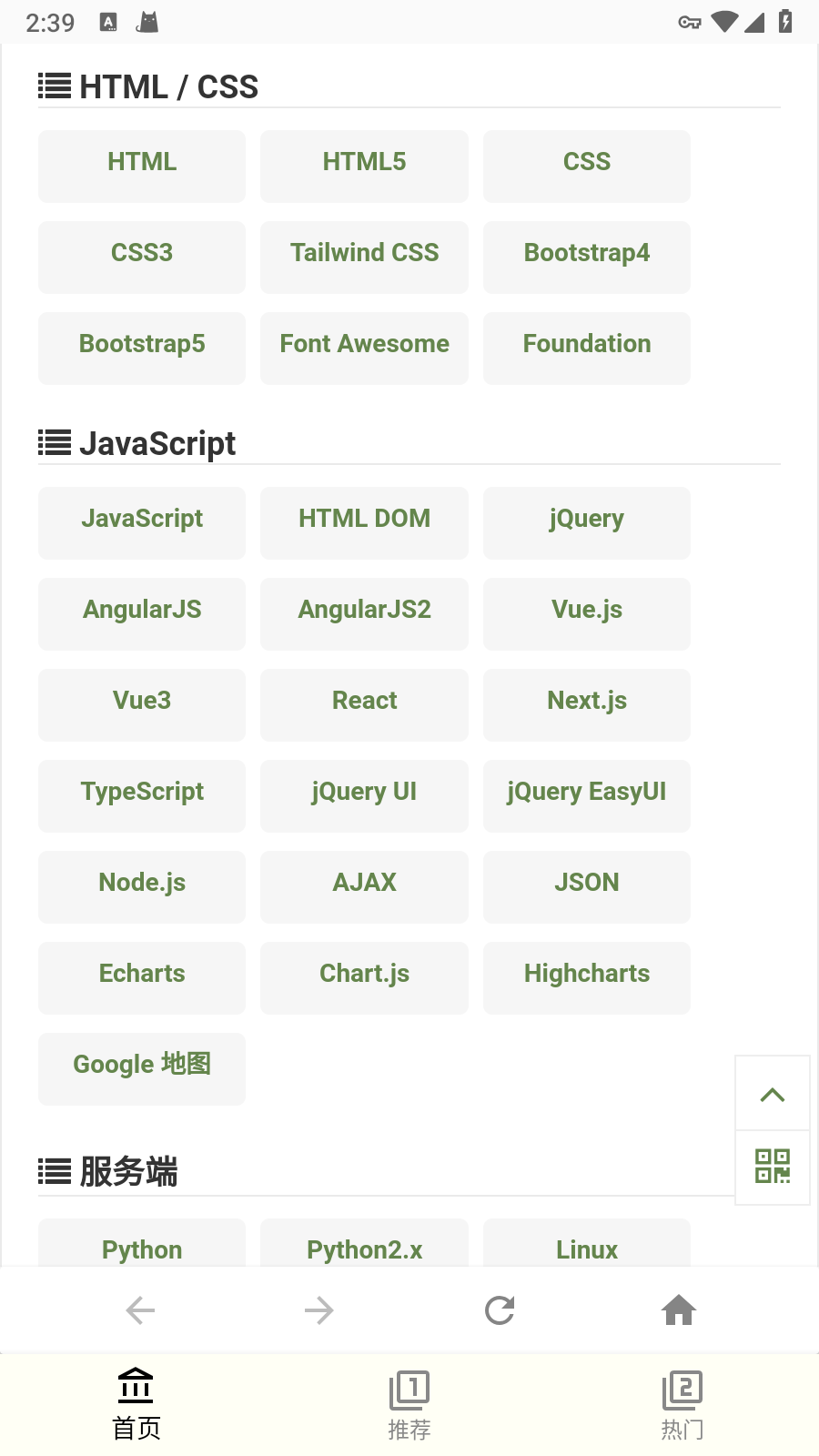819x1456 pixels.
Task: Open the React tutorial
Action: tap(364, 704)
